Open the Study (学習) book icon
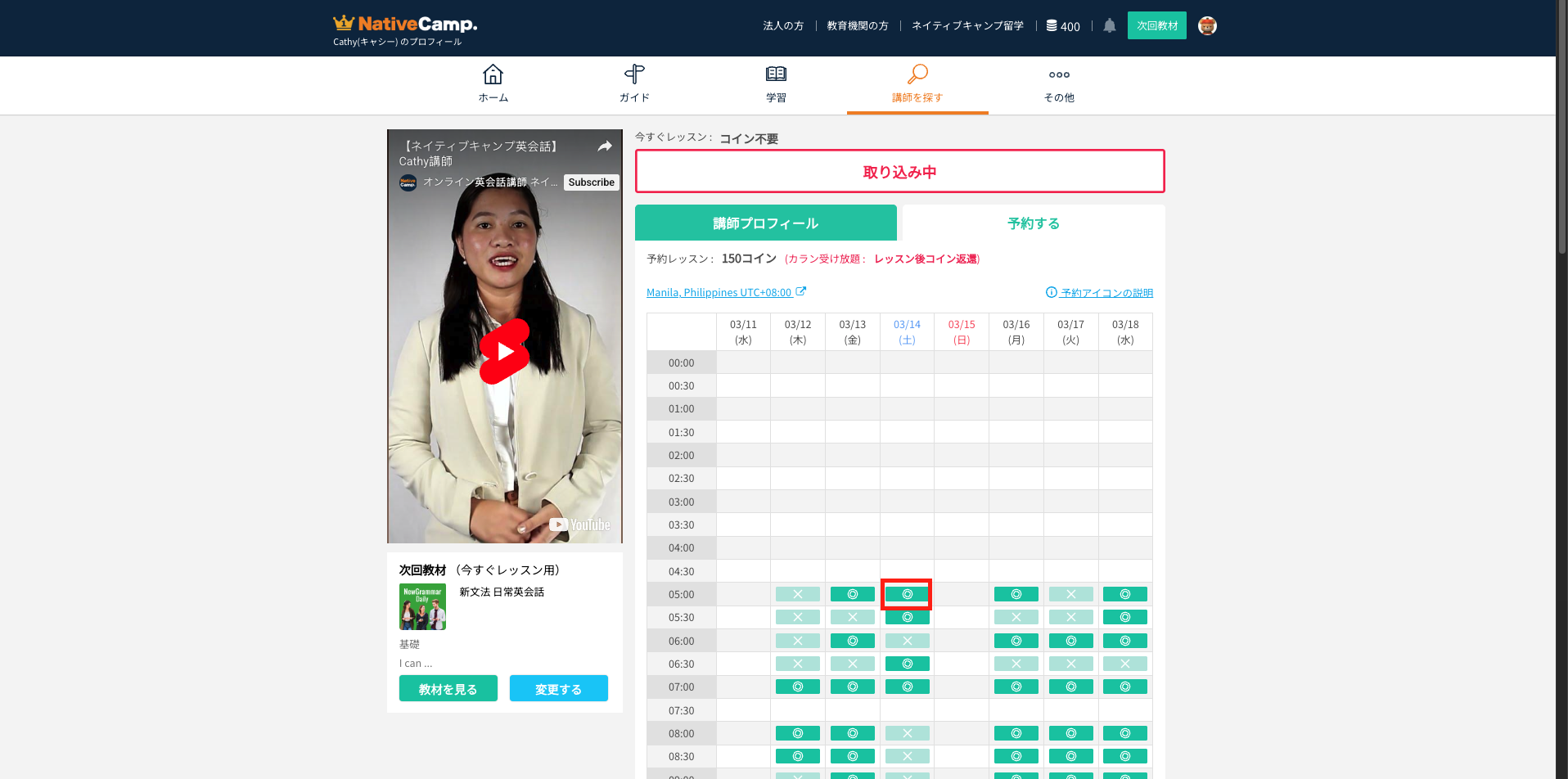The height and width of the screenshot is (779, 1568). (776, 75)
